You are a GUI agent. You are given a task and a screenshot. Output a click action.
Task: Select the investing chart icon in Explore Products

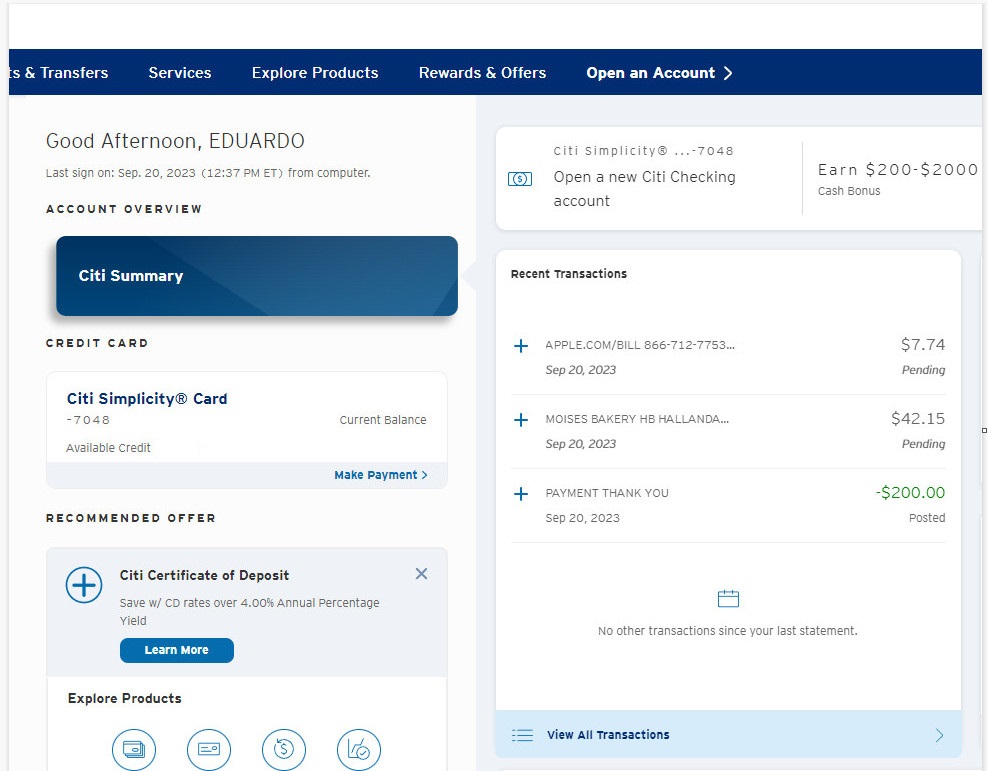(359, 749)
